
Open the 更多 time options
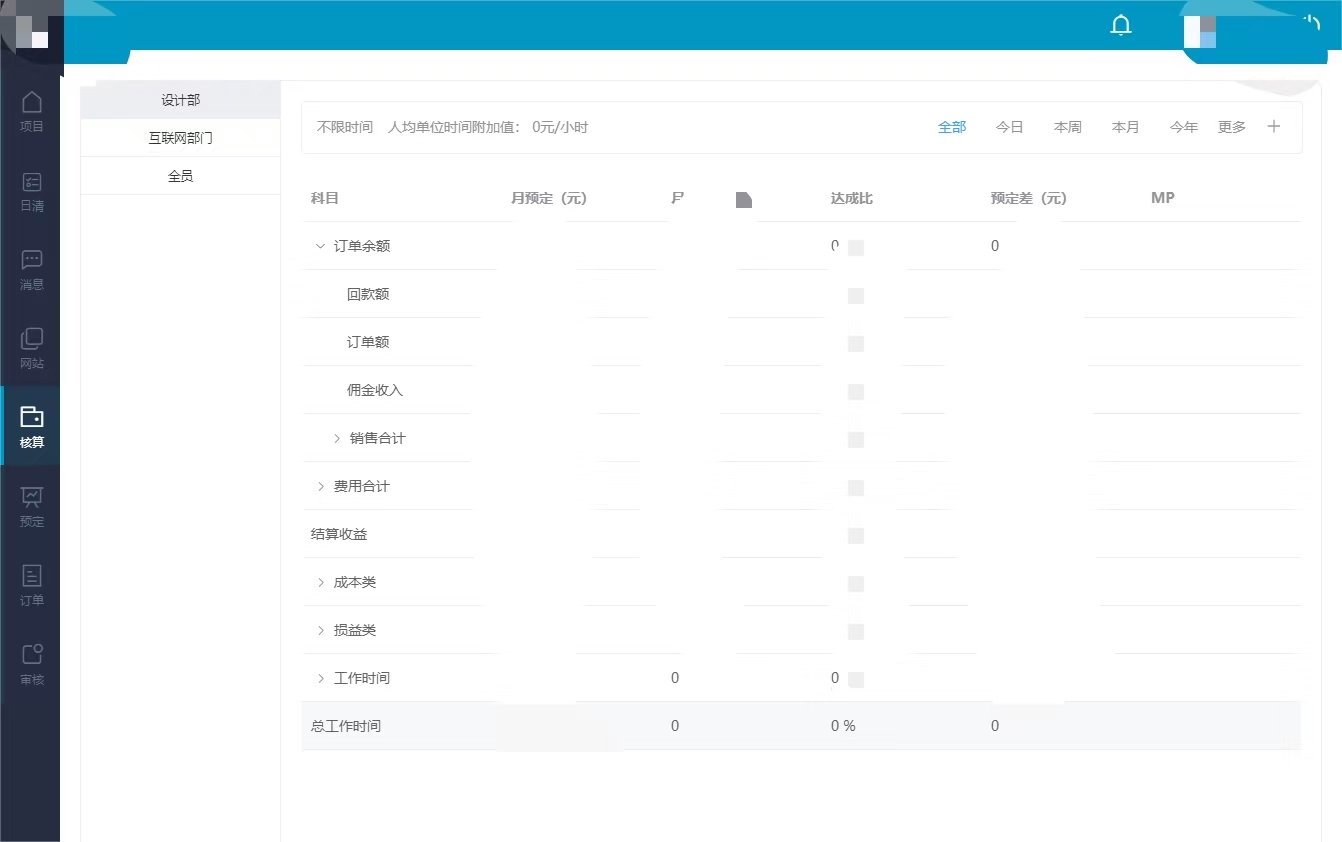[1232, 127]
